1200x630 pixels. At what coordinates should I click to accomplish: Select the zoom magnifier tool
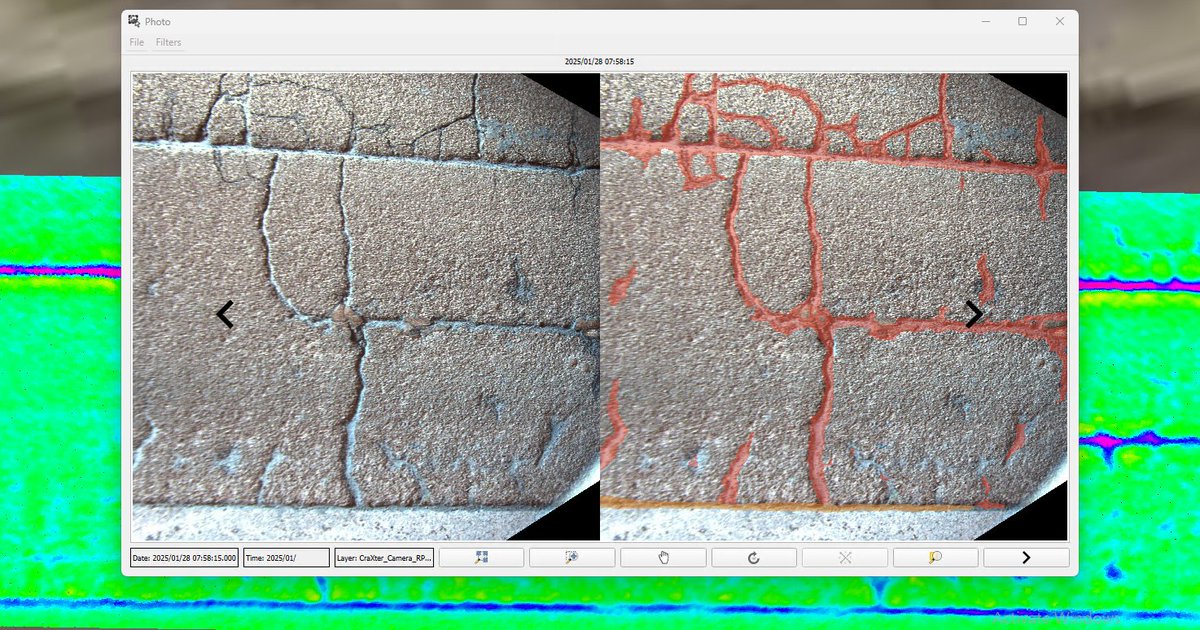572,557
